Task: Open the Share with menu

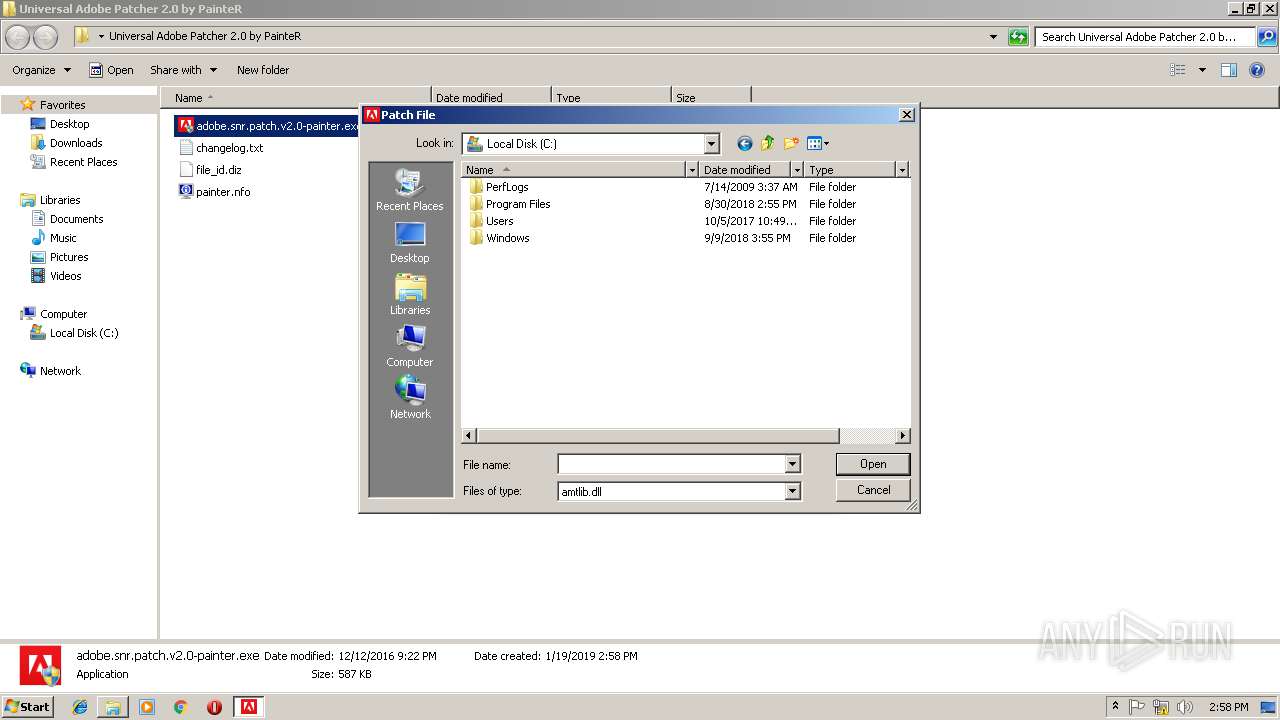Action: pos(183,70)
